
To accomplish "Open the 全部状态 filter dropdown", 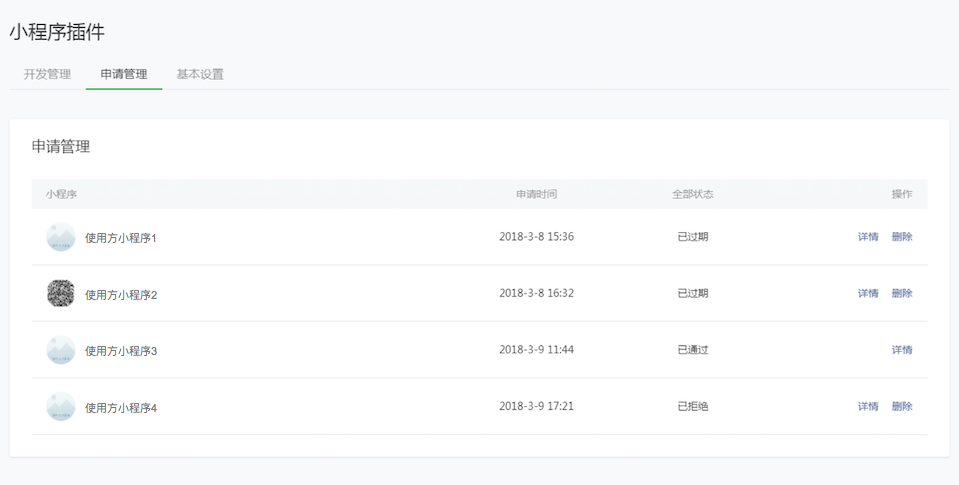I will (692, 194).
